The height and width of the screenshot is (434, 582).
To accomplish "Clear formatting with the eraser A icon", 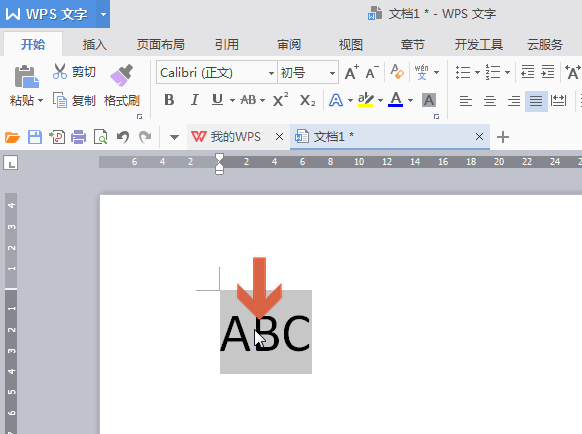I will (x=397, y=72).
